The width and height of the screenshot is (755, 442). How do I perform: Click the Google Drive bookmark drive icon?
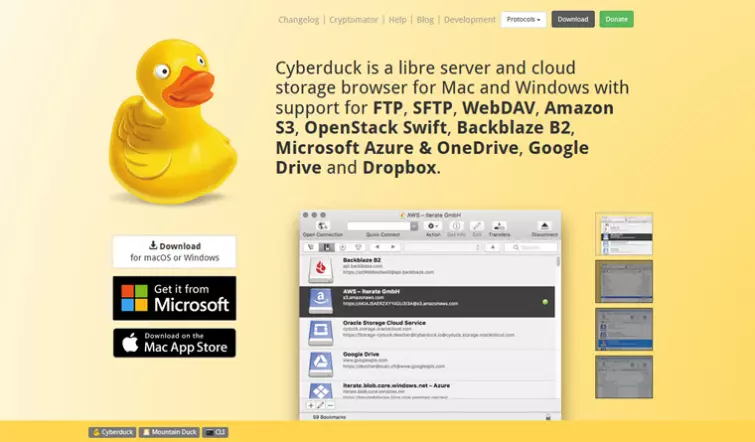click(x=321, y=364)
